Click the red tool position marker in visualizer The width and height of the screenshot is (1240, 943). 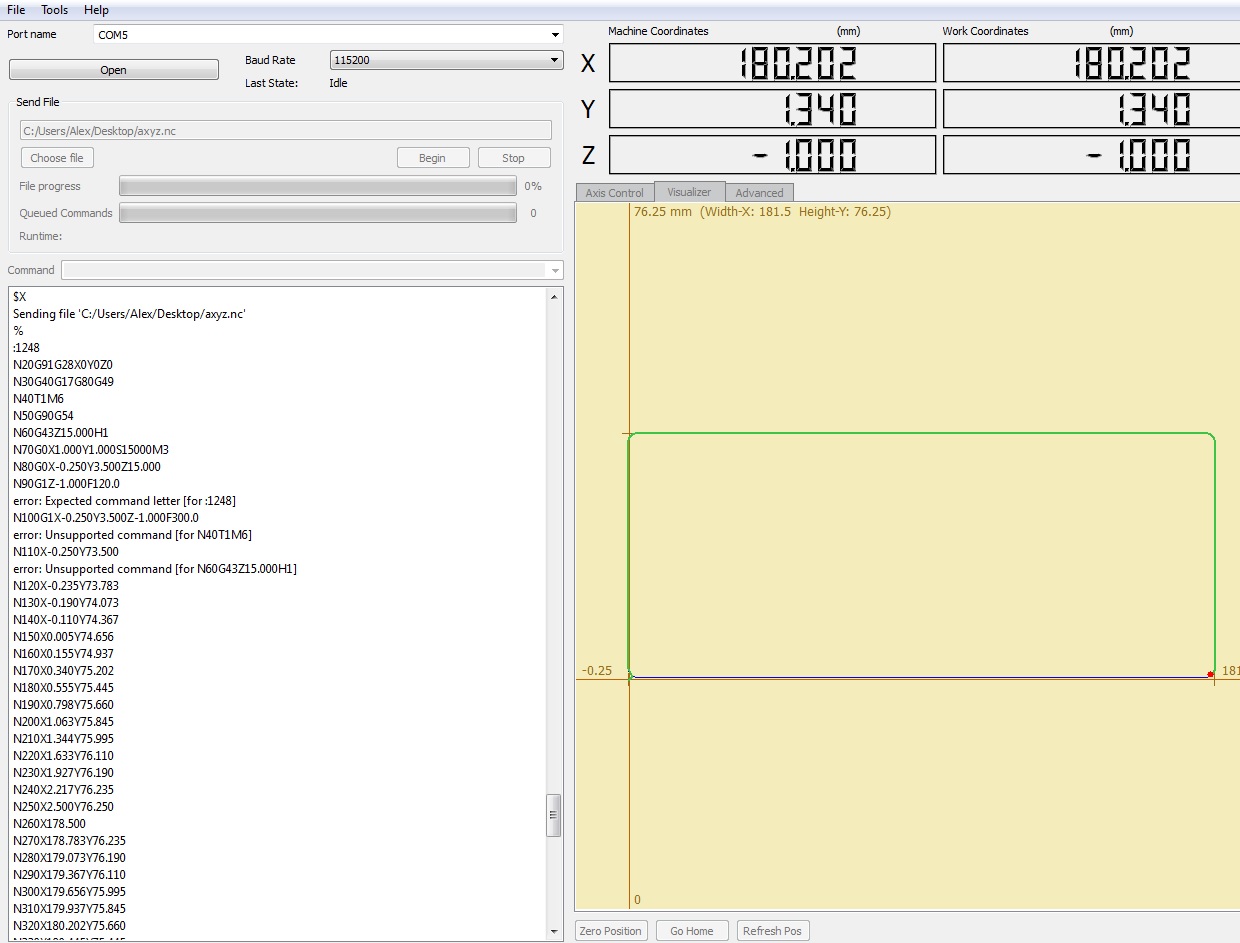tap(1211, 674)
